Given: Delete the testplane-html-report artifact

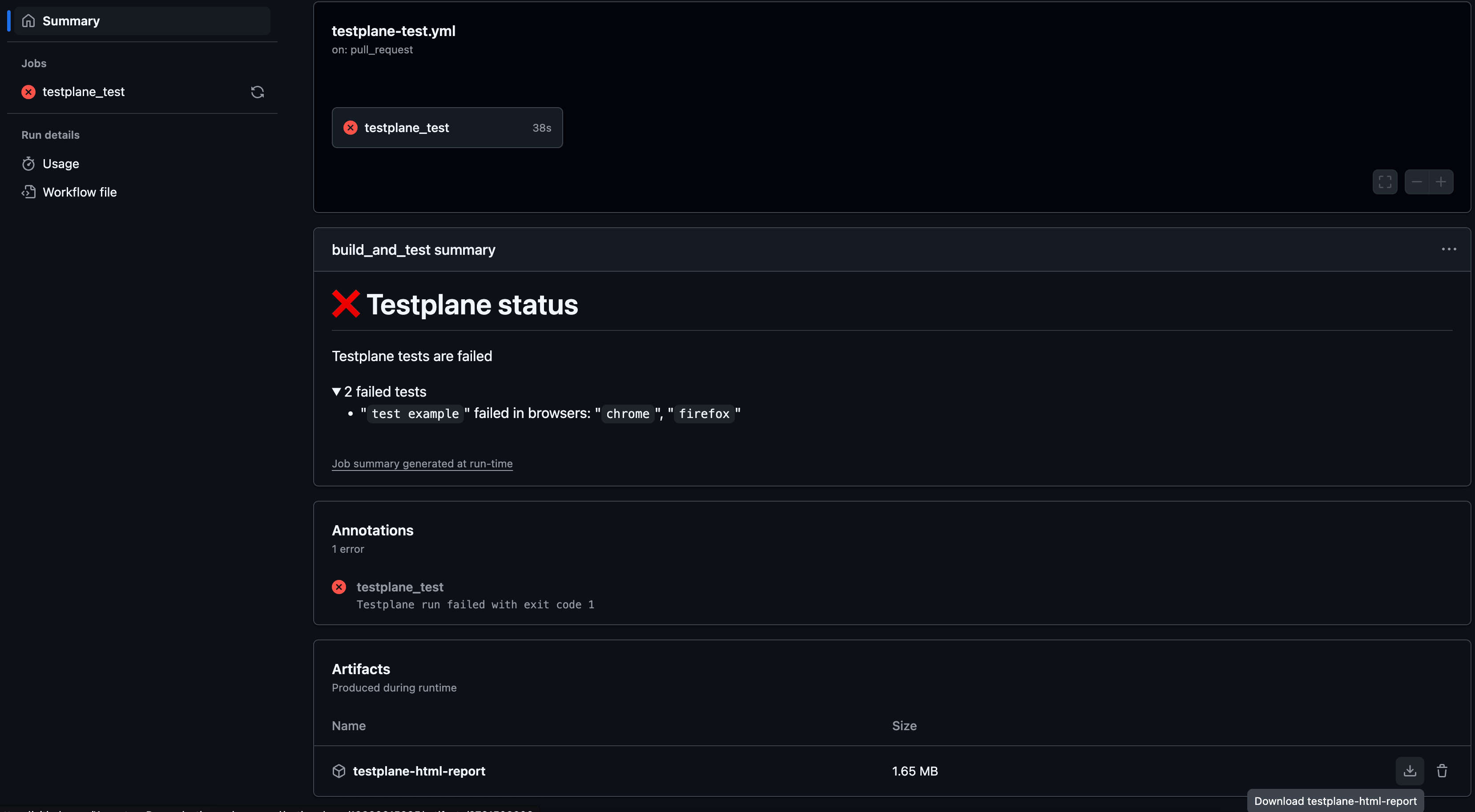Looking at the screenshot, I should tap(1442, 770).
